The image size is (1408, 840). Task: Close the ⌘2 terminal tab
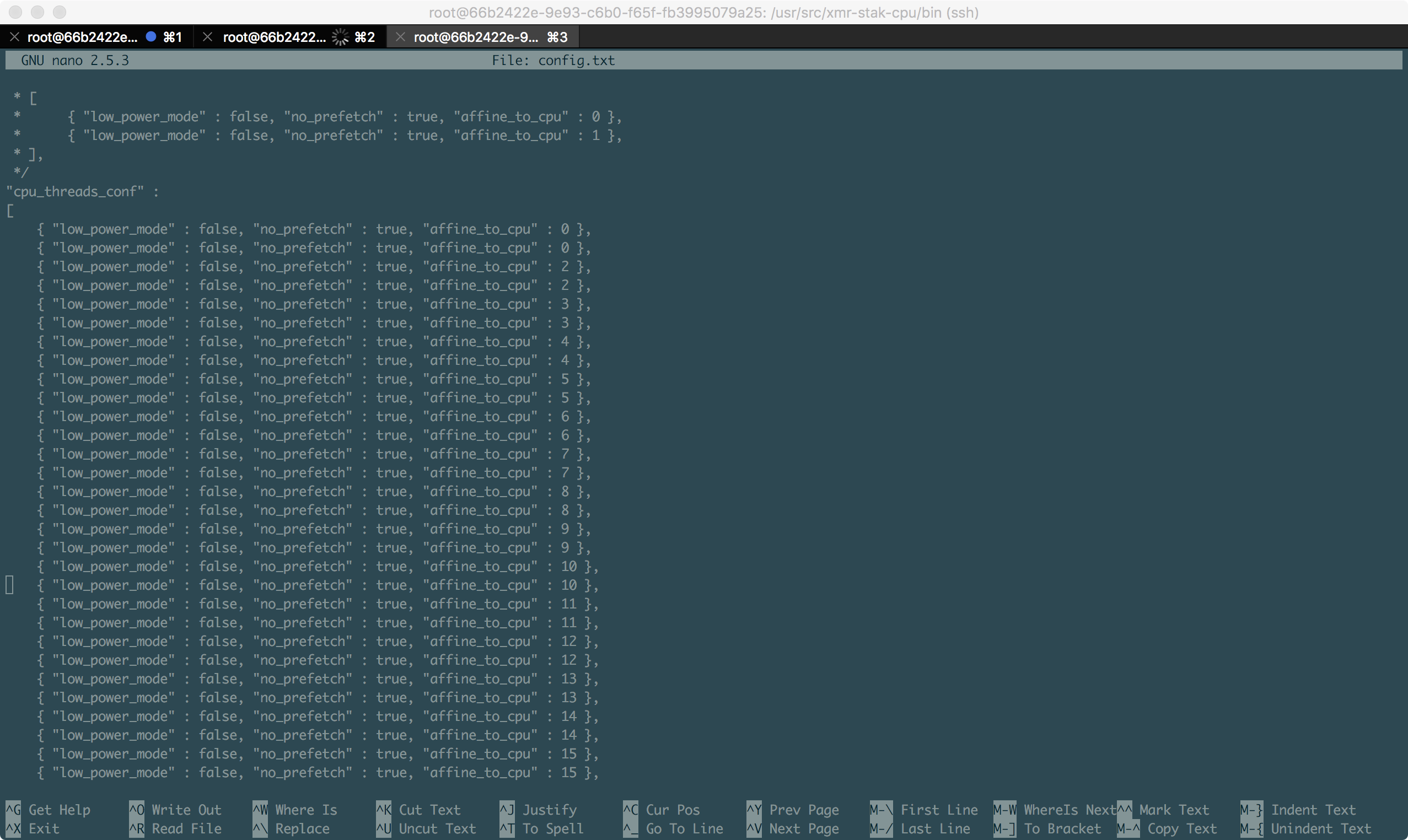click(207, 37)
